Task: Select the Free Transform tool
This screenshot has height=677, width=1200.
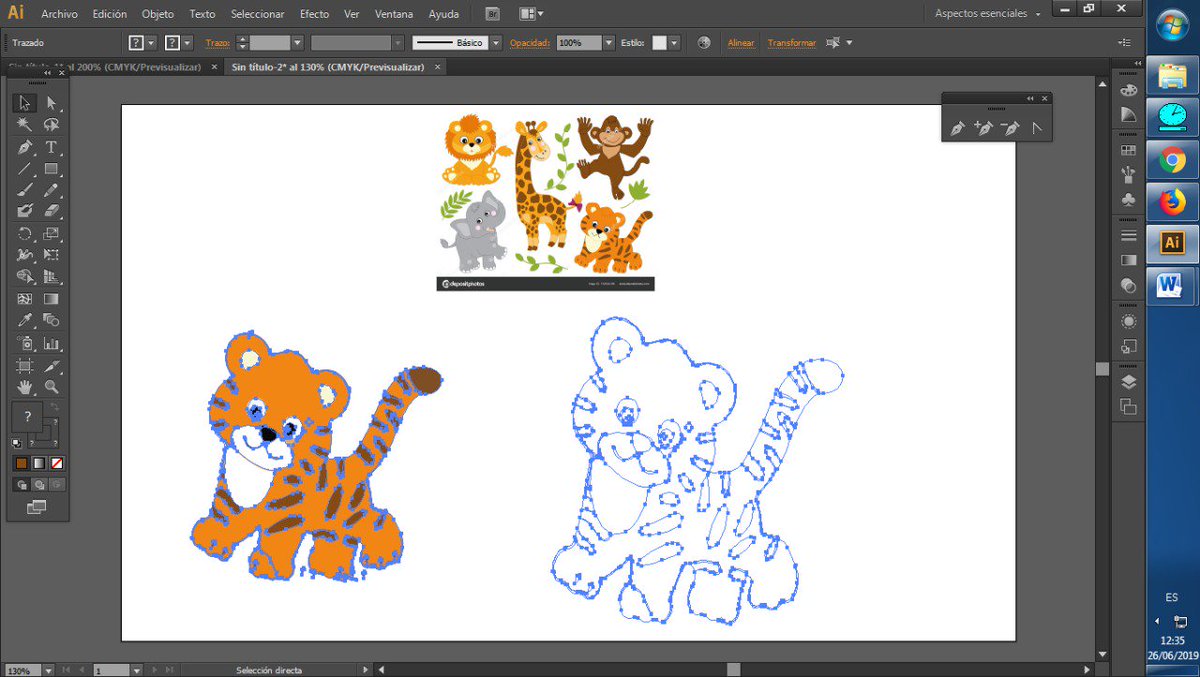Action: (x=51, y=255)
